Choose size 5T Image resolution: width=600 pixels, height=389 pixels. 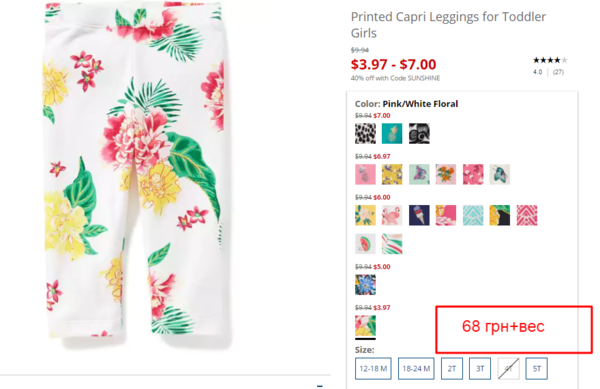(536, 369)
